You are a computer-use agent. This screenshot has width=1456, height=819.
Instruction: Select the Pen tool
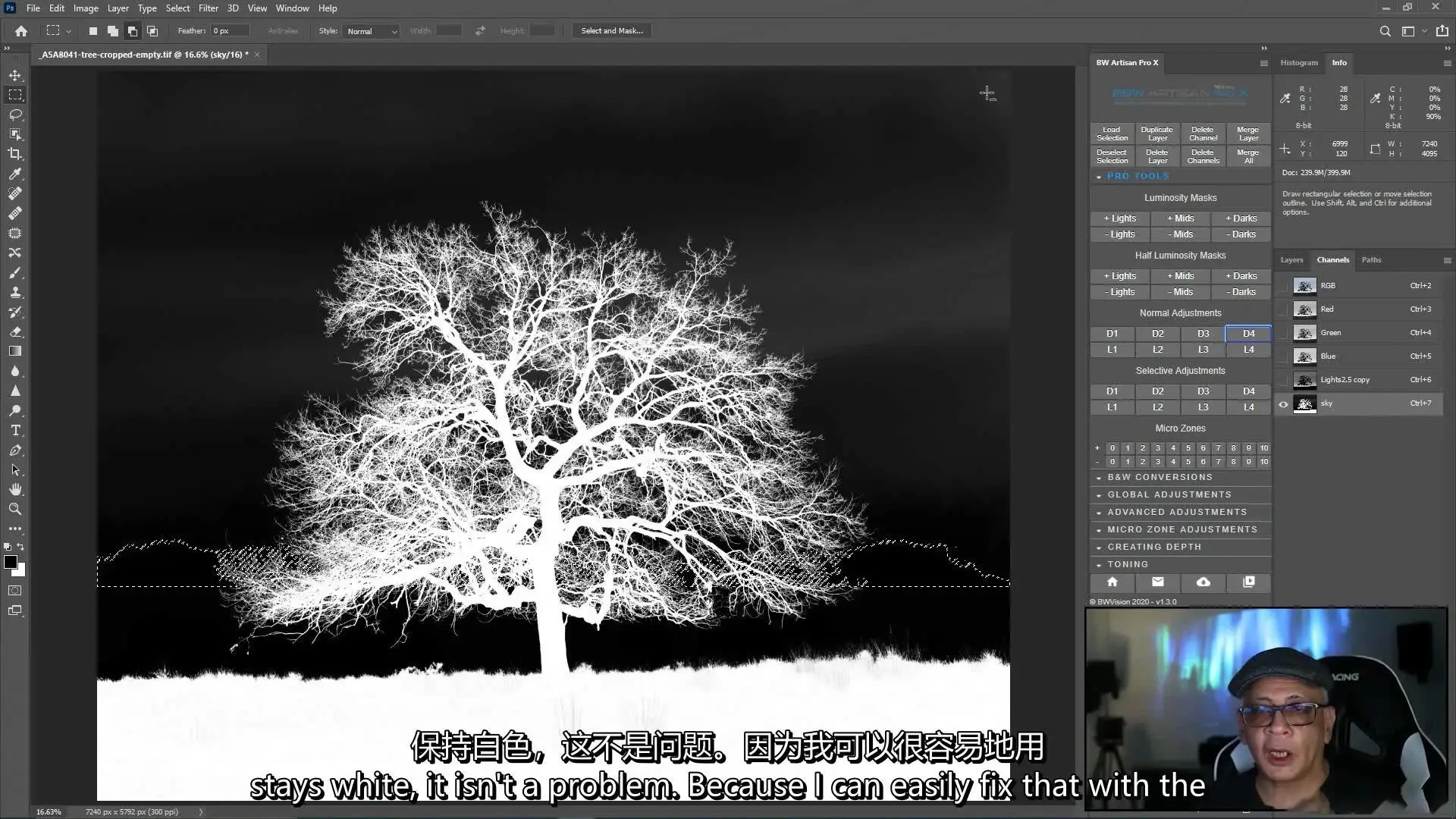click(x=15, y=450)
